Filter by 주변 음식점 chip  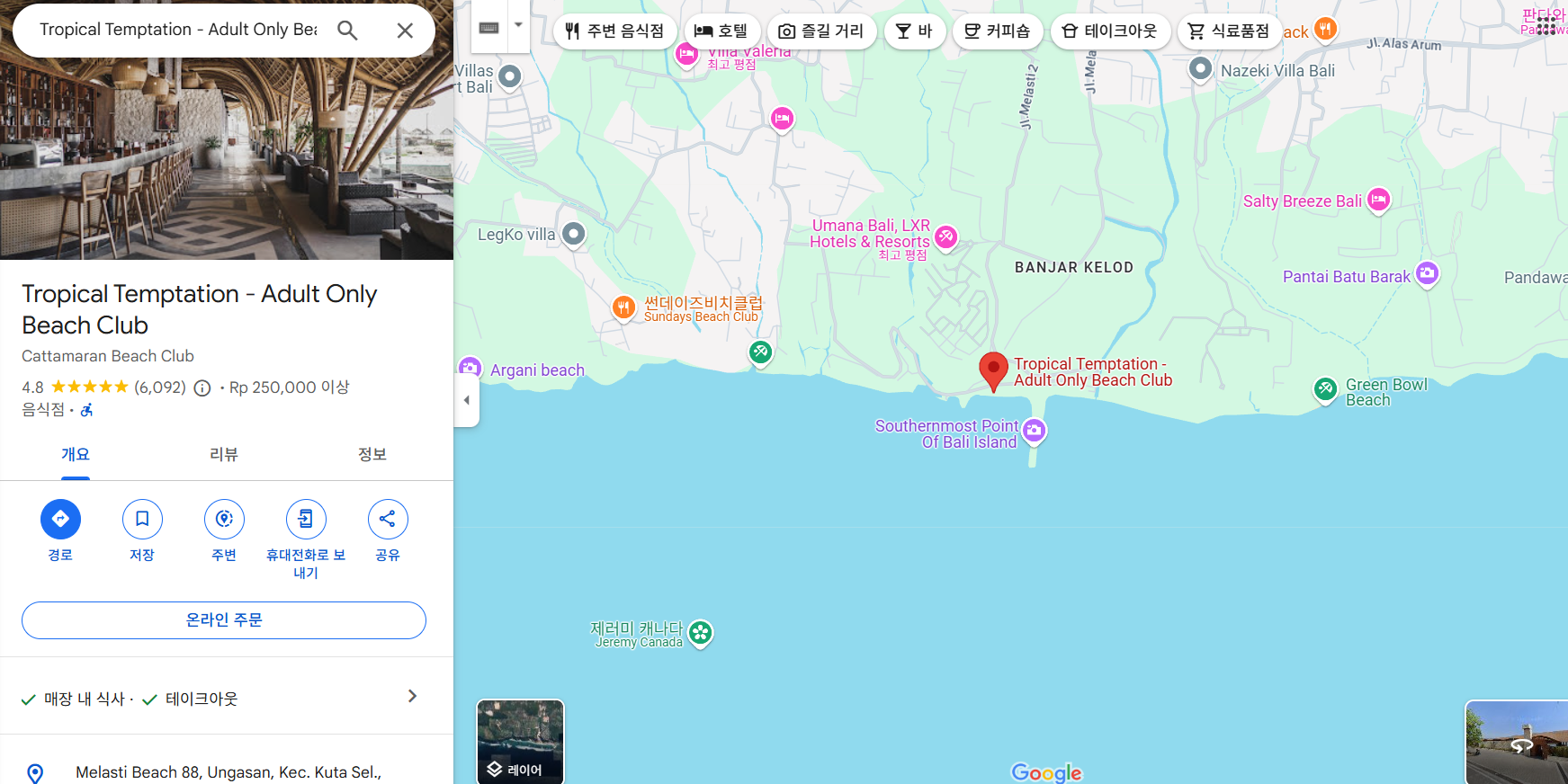point(614,31)
